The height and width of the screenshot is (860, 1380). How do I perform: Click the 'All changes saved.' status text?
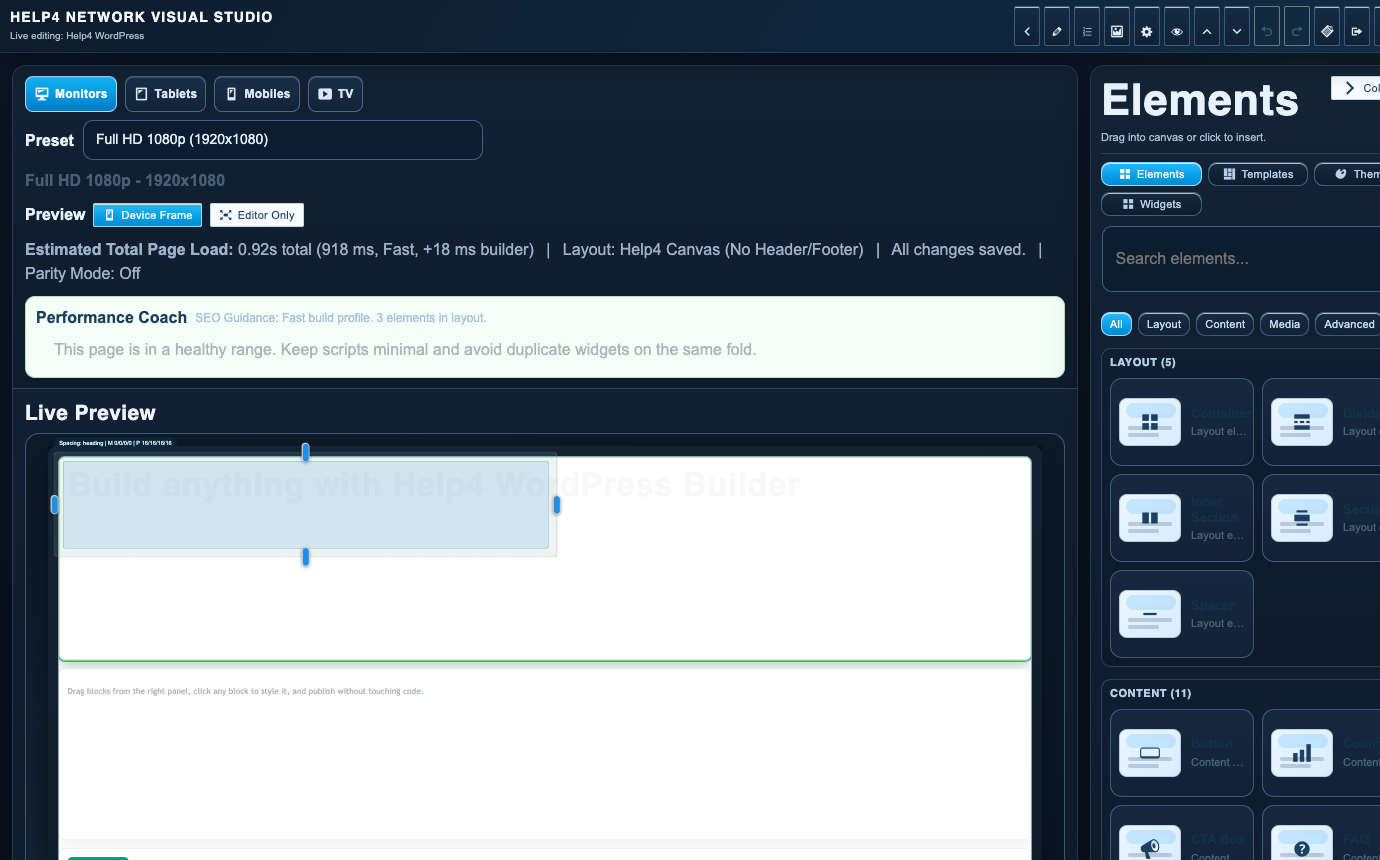click(x=958, y=249)
